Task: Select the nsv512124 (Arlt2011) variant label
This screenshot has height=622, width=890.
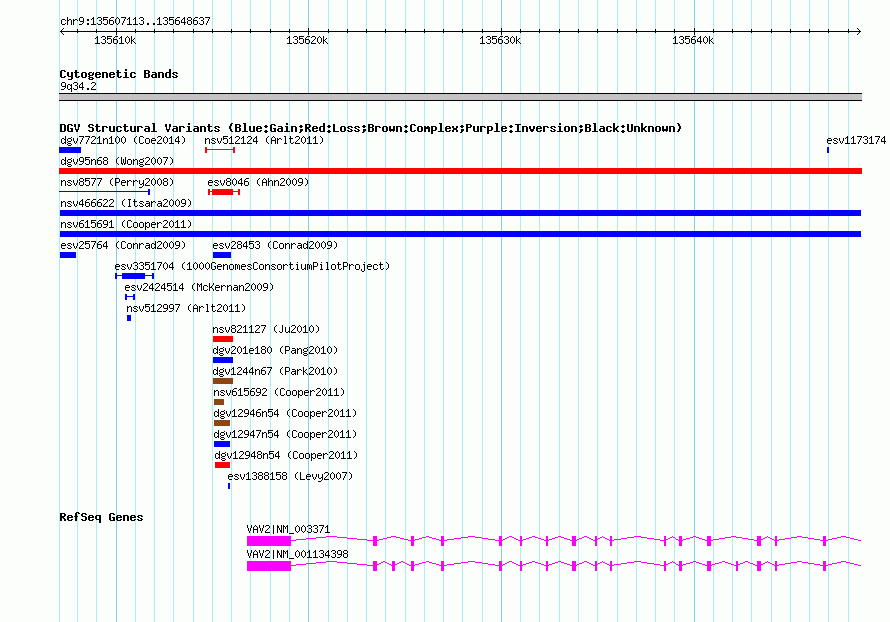Action: tap(264, 140)
